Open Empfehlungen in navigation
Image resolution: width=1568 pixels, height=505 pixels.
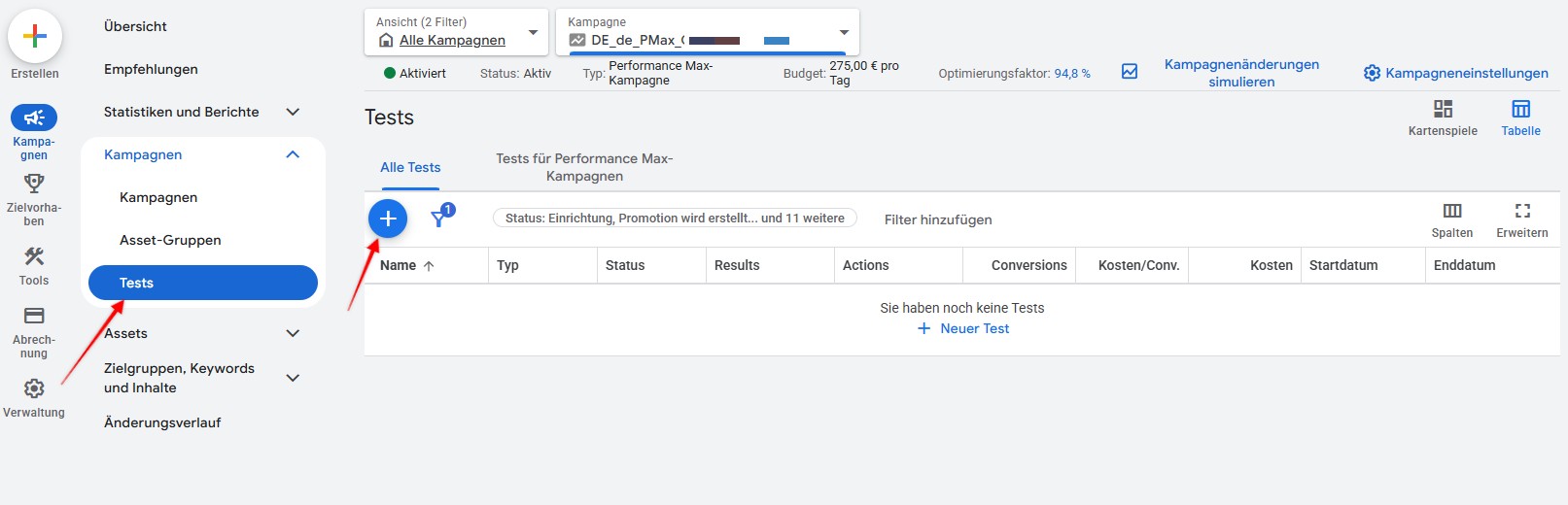[x=151, y=69]
